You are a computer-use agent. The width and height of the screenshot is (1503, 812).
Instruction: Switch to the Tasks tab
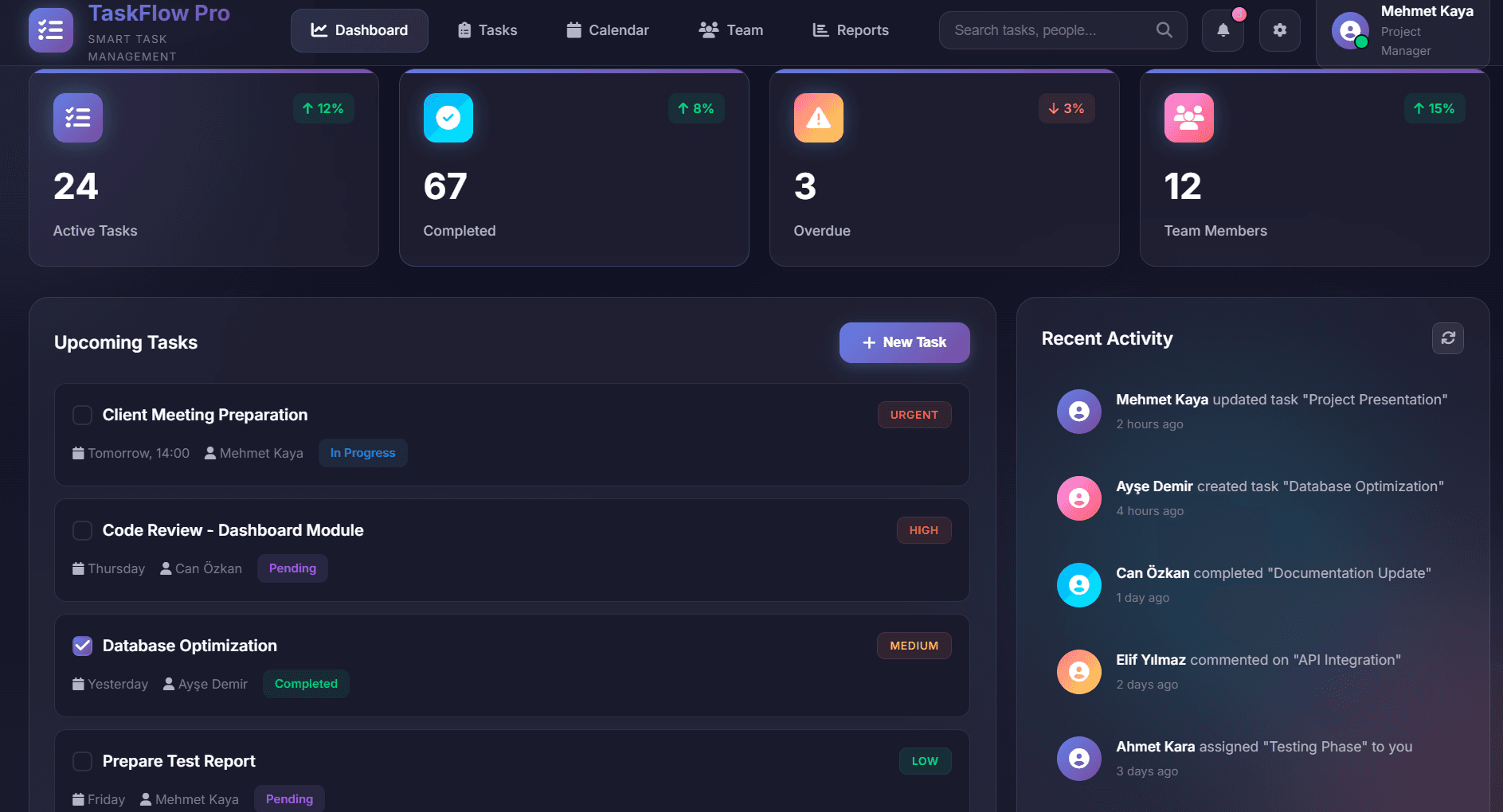(487, 30)
